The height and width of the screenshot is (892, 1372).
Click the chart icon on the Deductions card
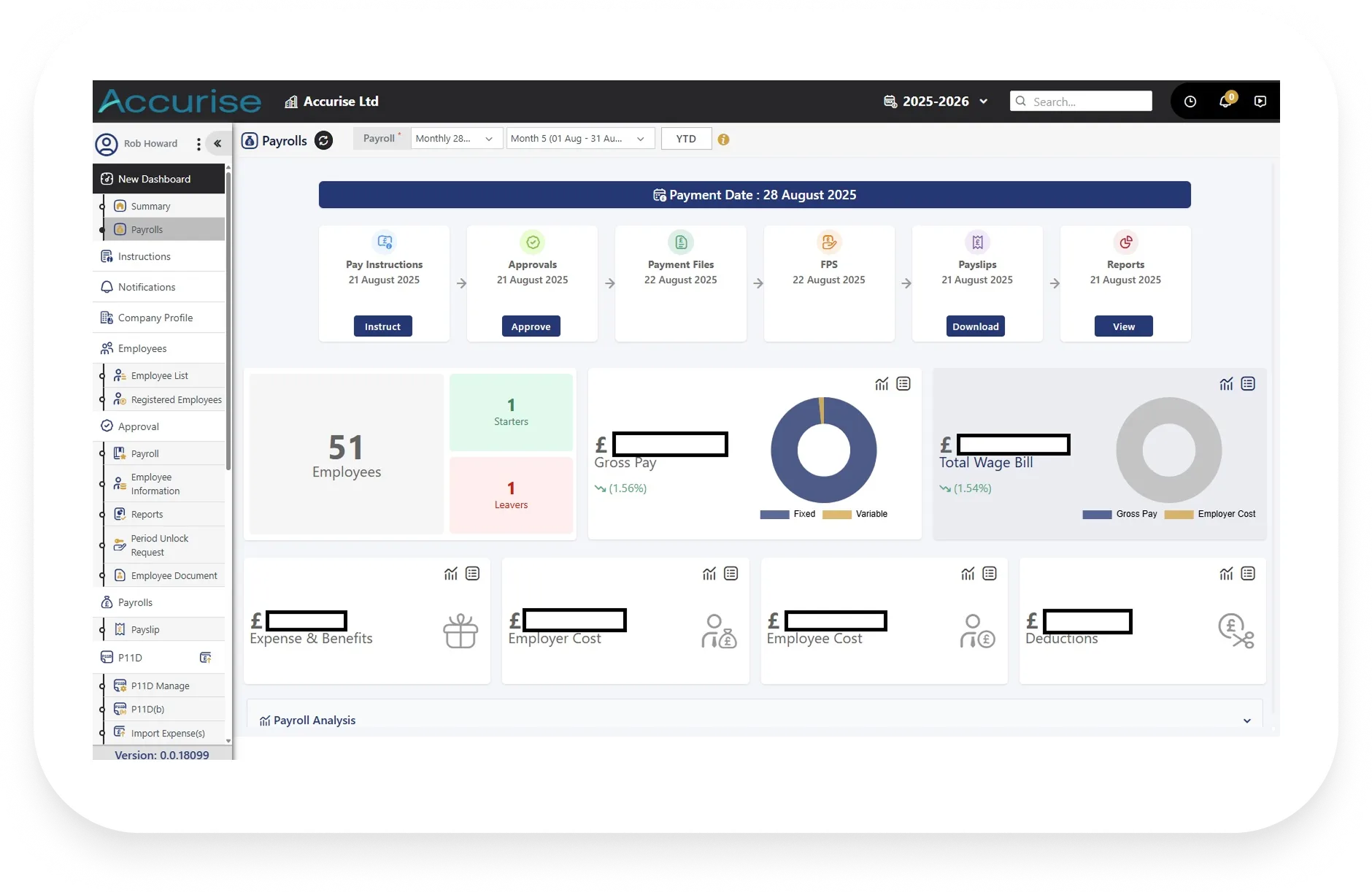coord(1226,574)
